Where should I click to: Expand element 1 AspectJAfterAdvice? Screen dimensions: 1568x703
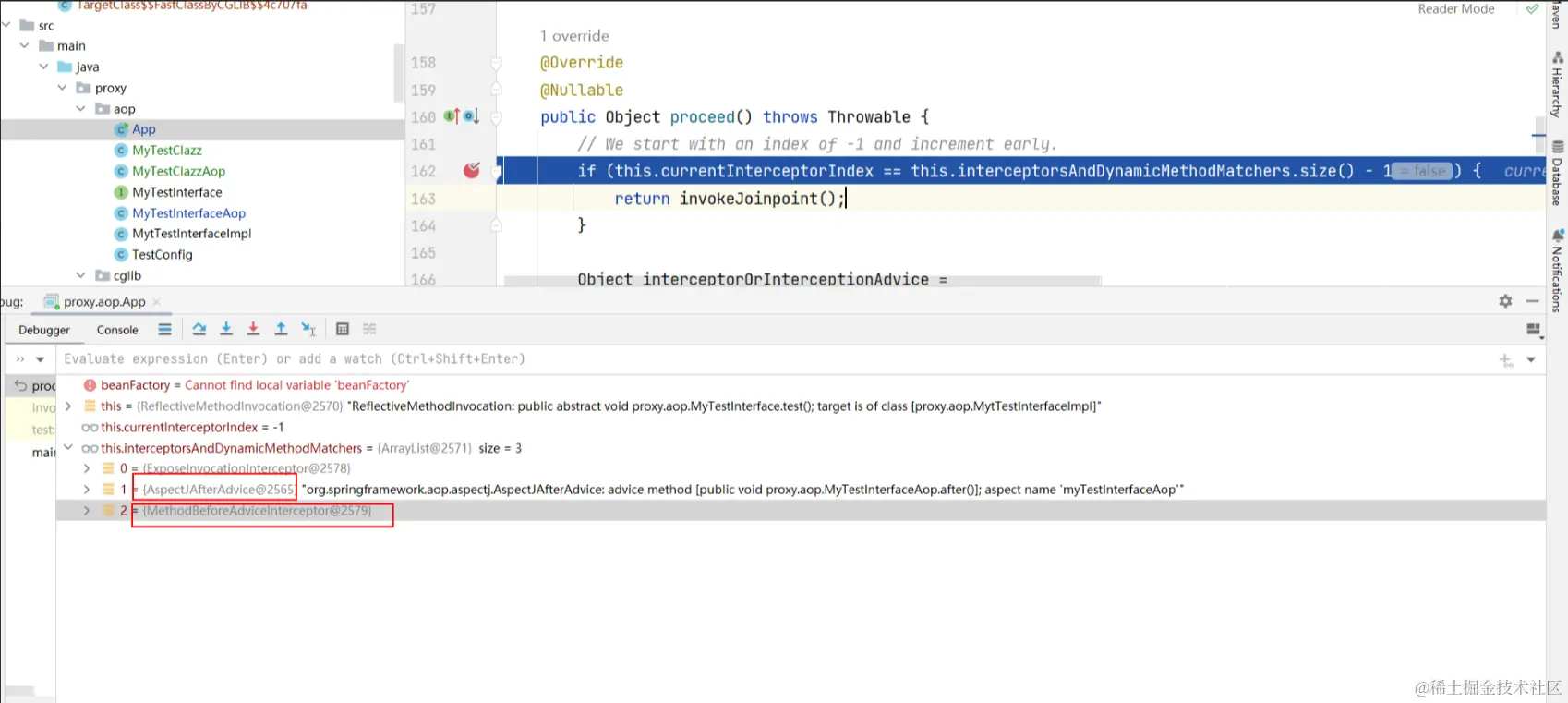coord(87,490)
